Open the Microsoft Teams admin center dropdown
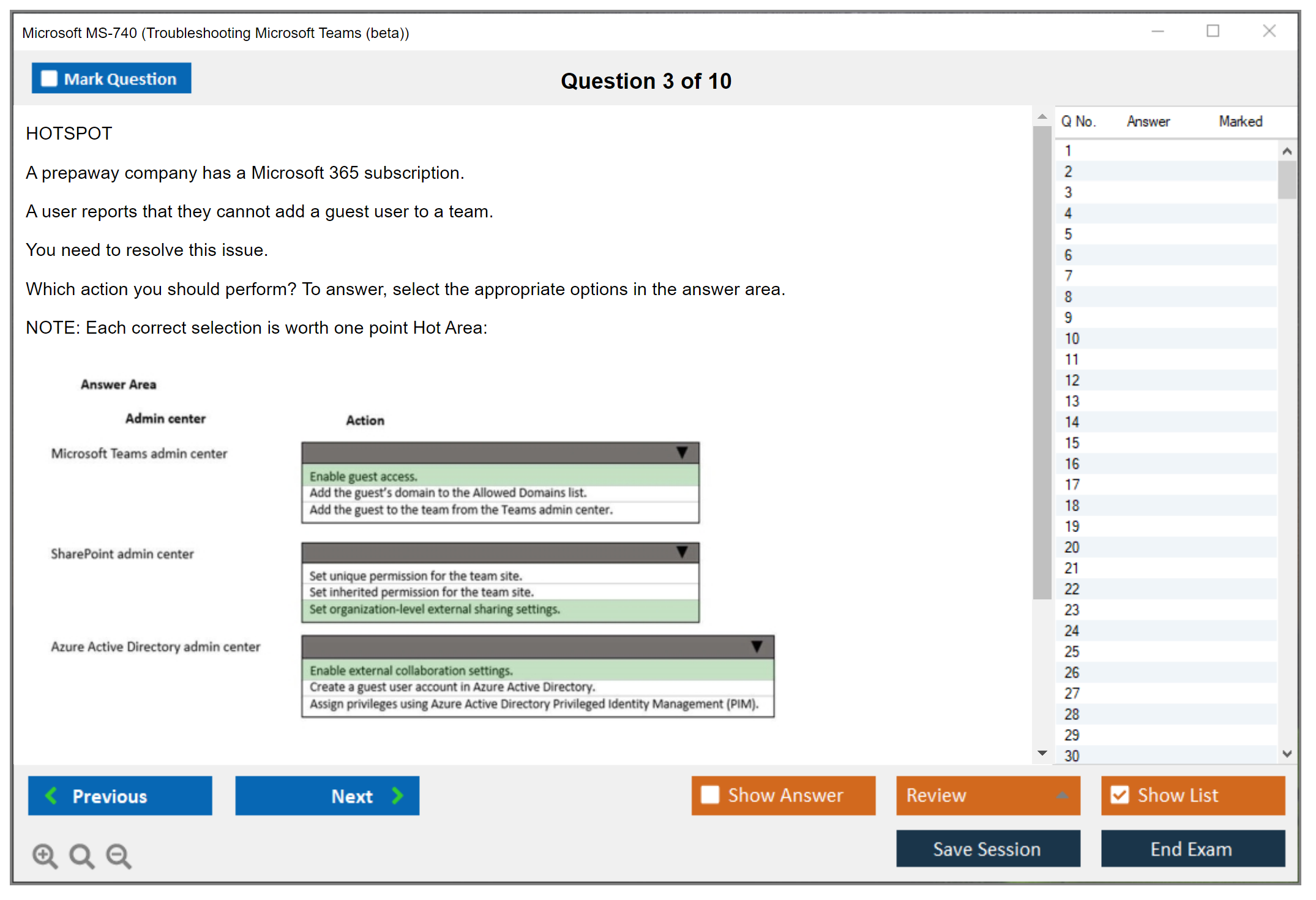 point(682,452)
